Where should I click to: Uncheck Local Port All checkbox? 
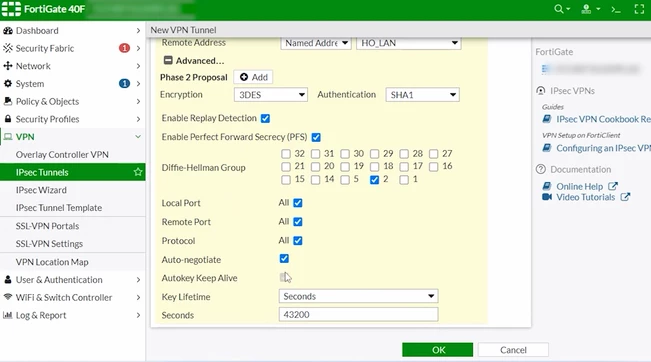[x=298, y=203]
